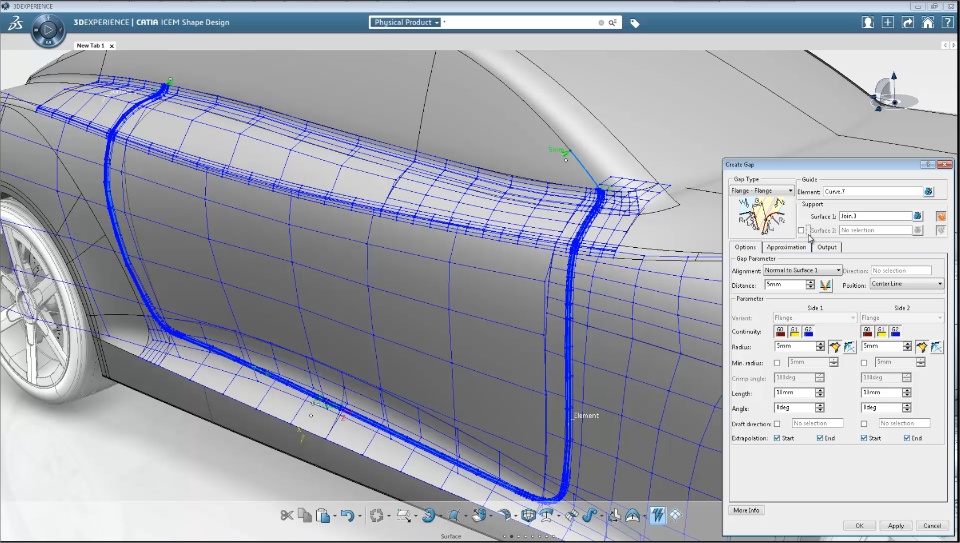This screenshot has height=543, width=960.
Task: Click the tag icon beside the search bar
Action: coord(634,23)
